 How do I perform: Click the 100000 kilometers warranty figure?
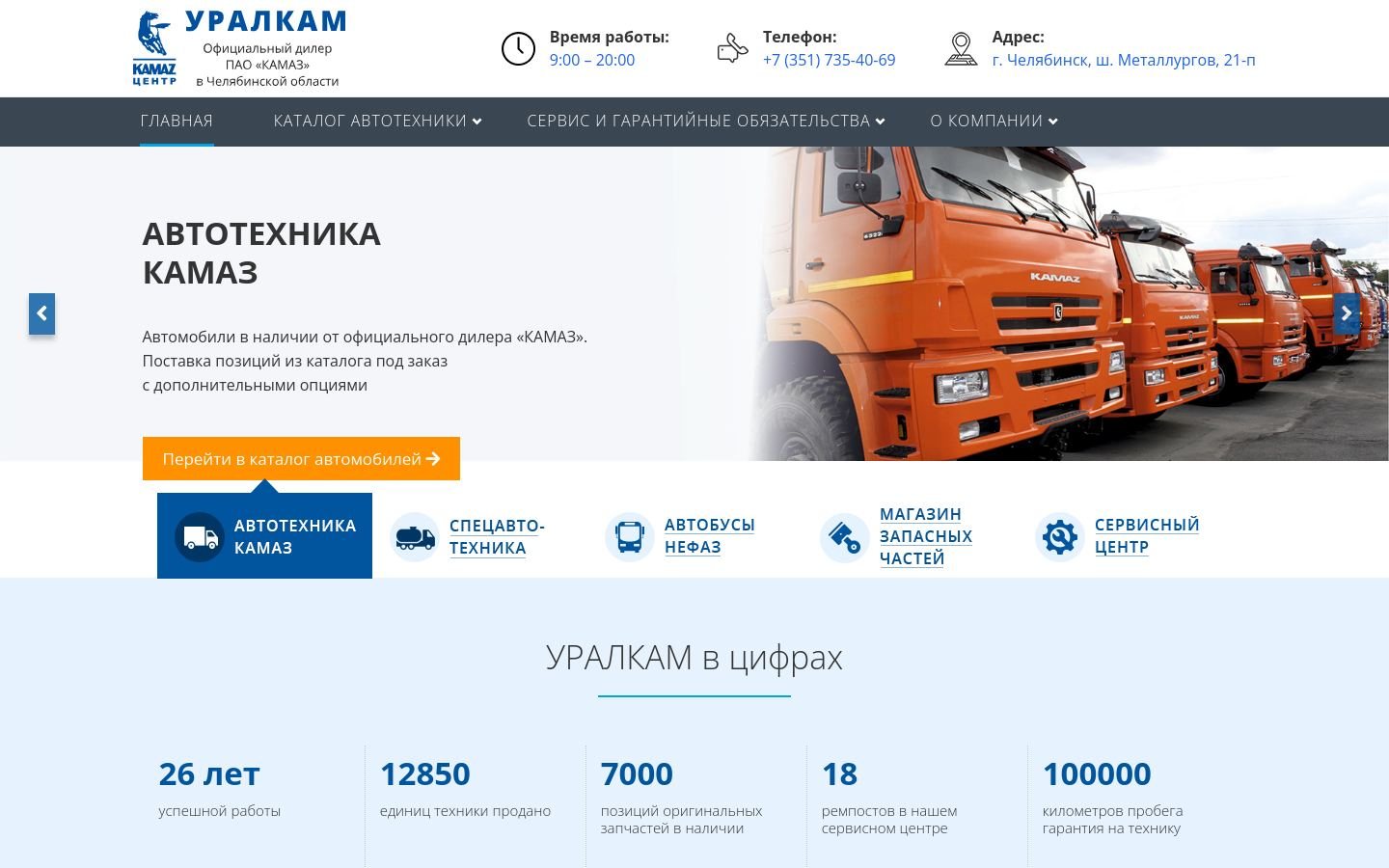coord(1097,773)
